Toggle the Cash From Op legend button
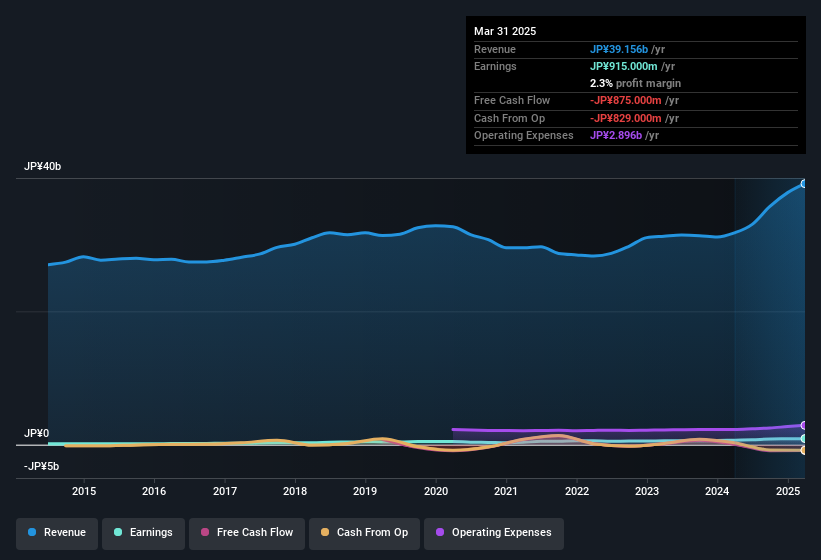This screenshot has height=560, width=821. click(364, 533)
